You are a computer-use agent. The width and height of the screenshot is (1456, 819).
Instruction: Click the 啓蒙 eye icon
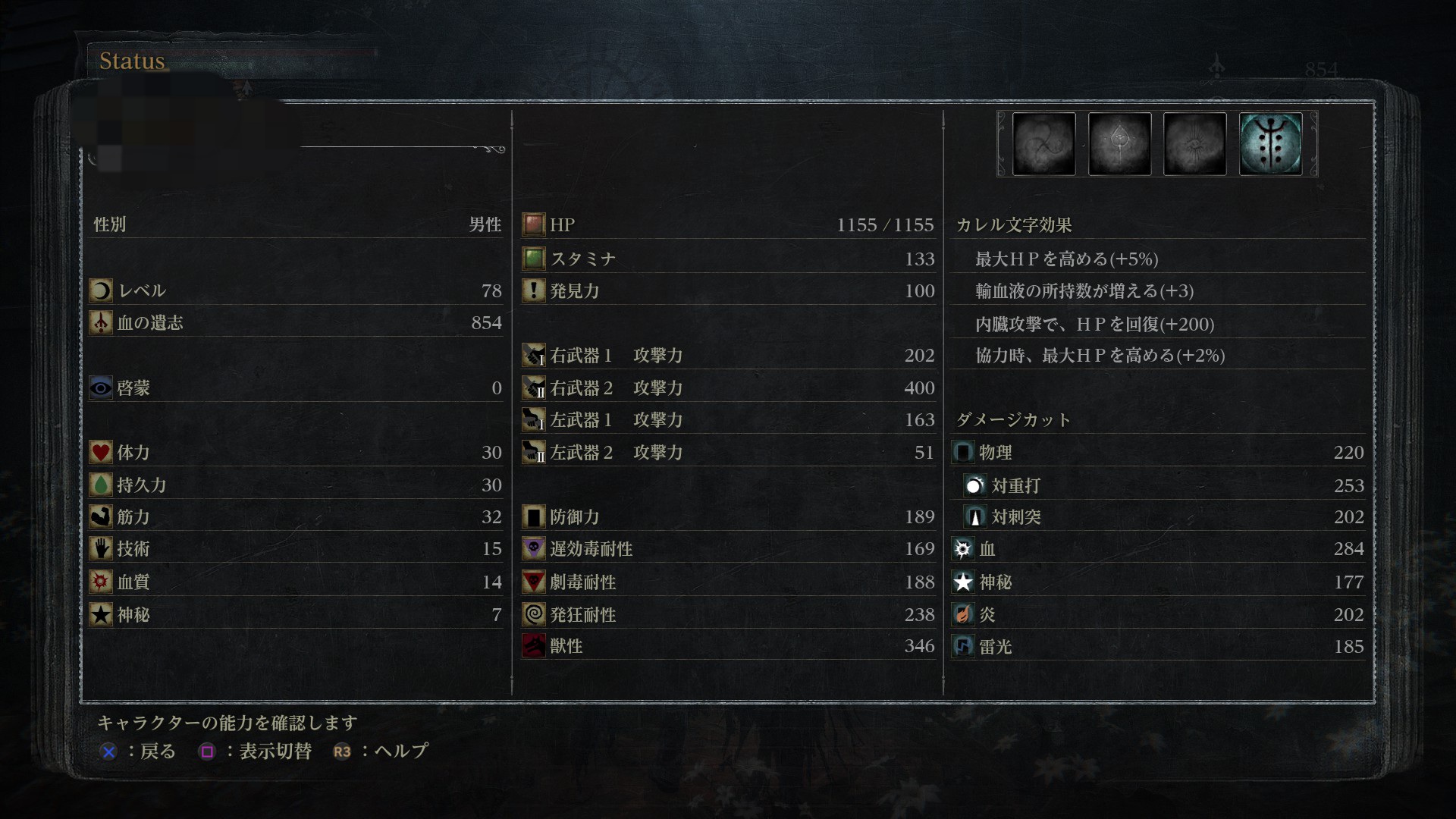coord(101,388)
